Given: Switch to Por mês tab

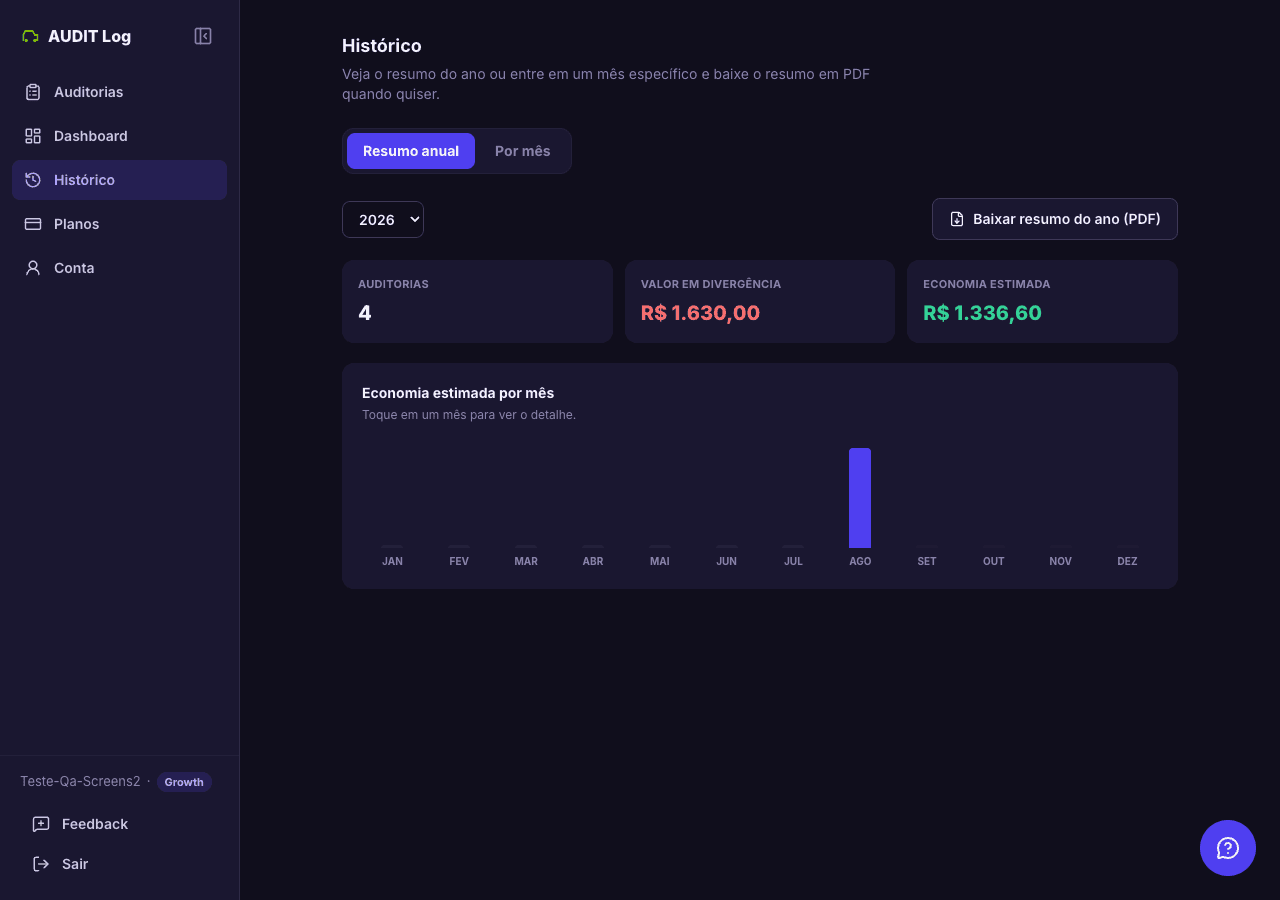Looking at the screenshot, I should [523, 151].
